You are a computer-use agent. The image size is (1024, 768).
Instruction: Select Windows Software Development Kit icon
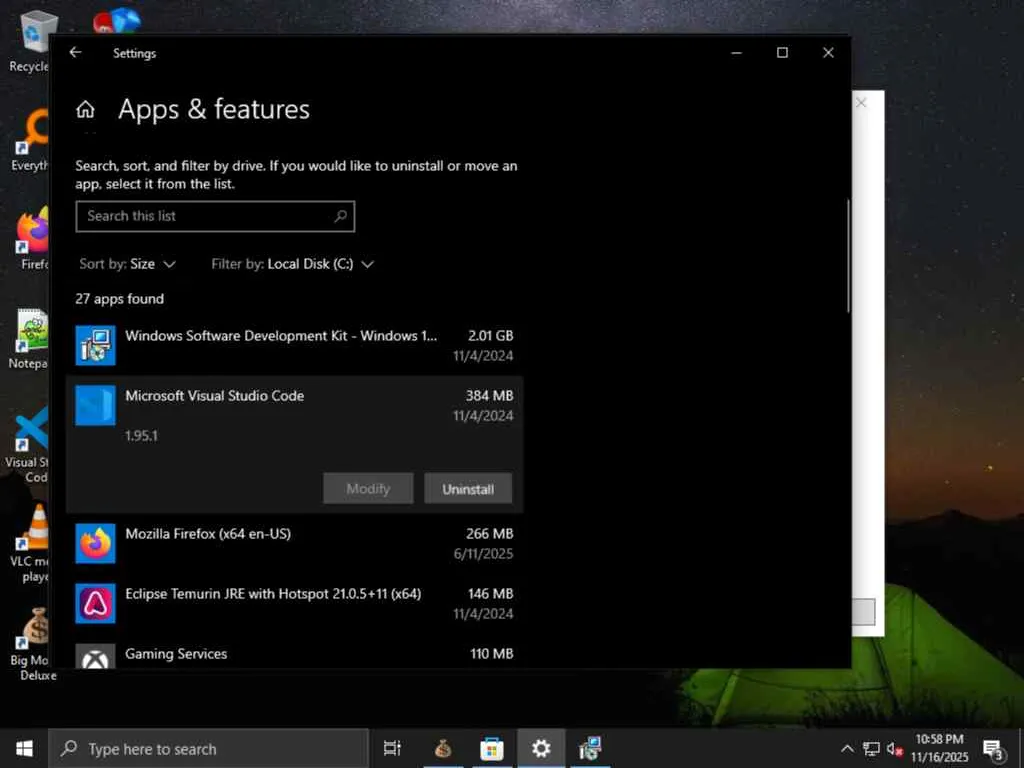pyautogui.click(x=95, y=345)
